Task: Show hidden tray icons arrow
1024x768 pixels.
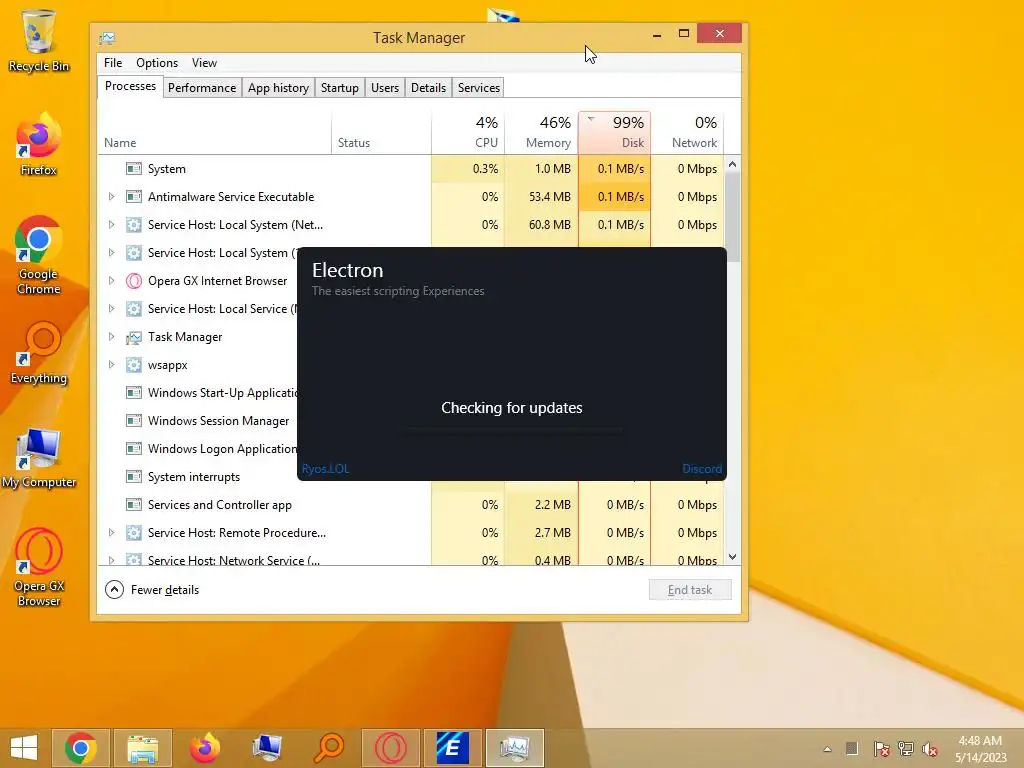Action: [827, 749]
